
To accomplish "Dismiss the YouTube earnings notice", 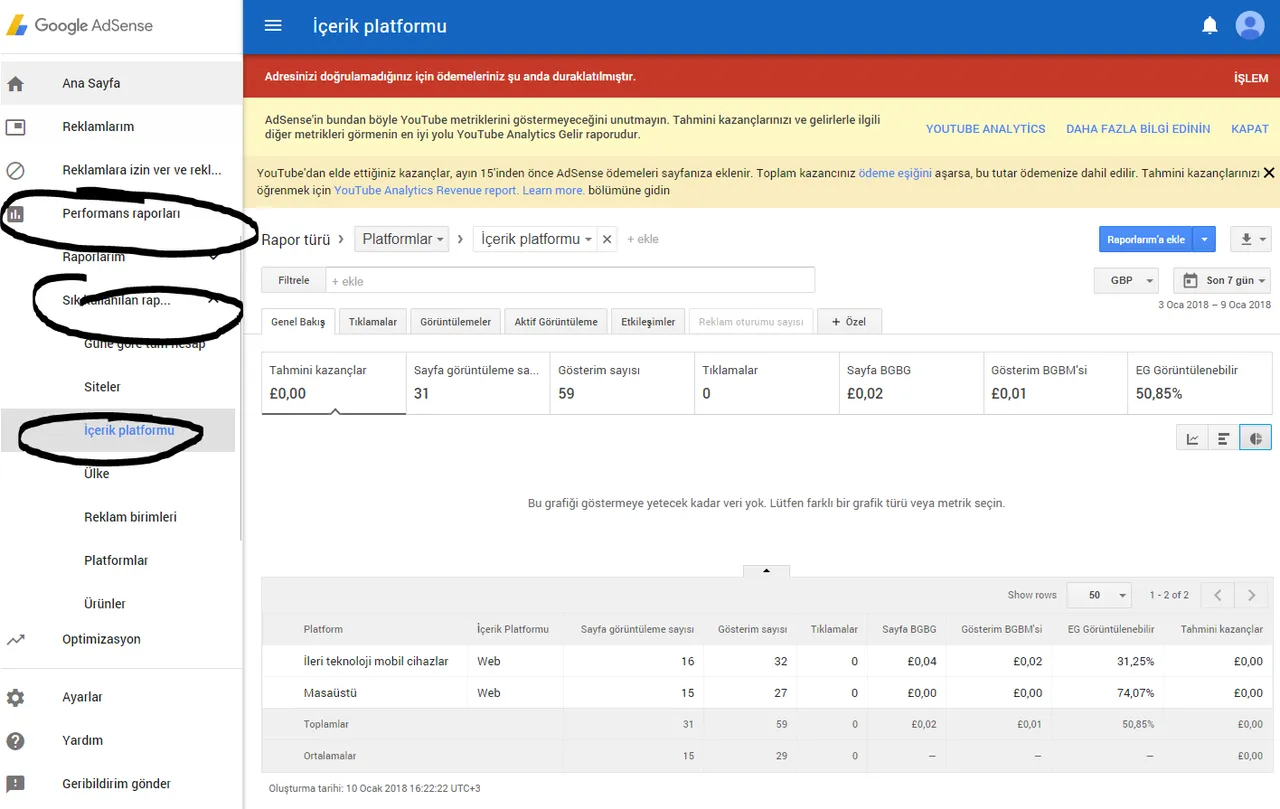I will 1269,173.
